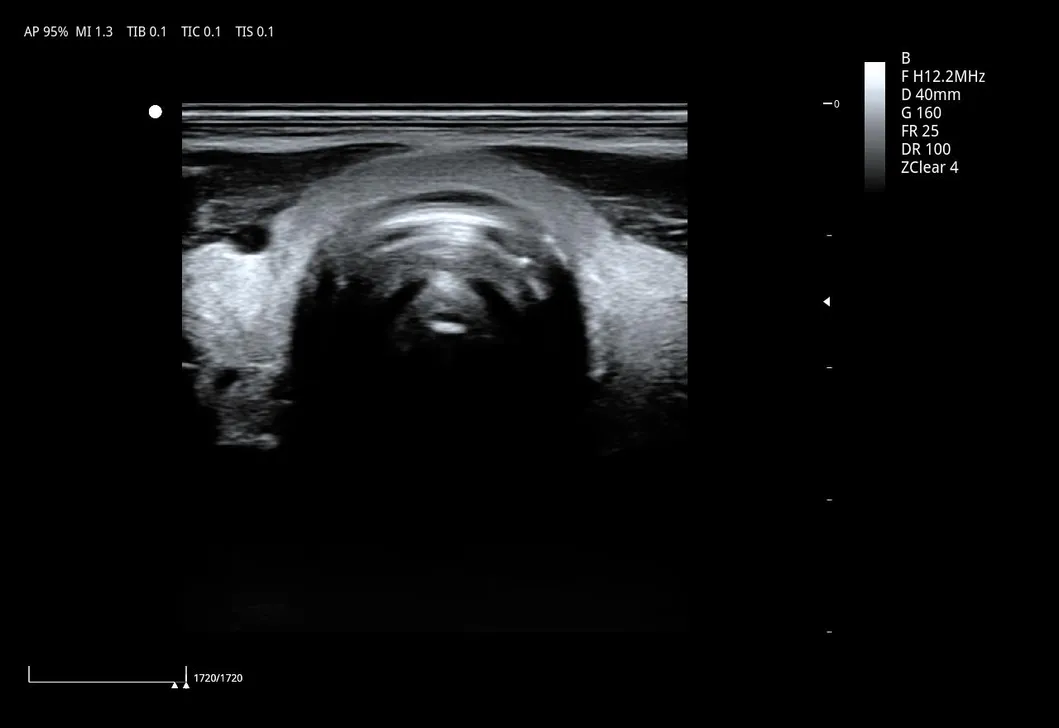The width and height of the screenshot is (1059, 728).
Task: Click the depth setting D 40mm
Action: click(931, 94)
